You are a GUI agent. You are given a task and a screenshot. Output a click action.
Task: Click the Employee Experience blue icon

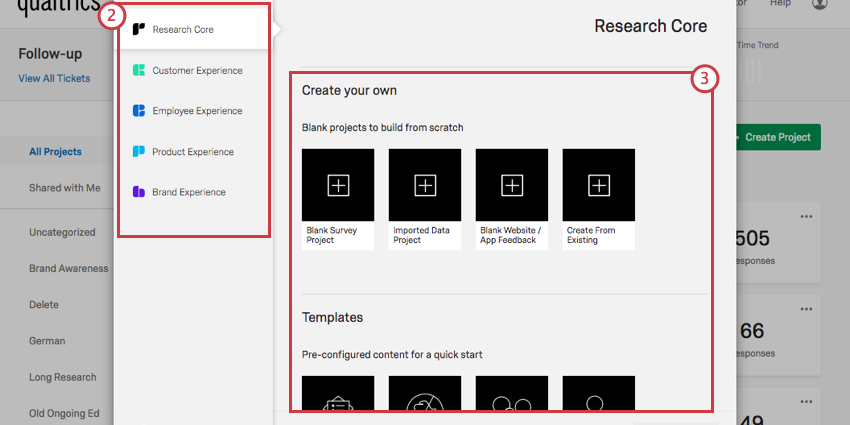click(139, 111)
